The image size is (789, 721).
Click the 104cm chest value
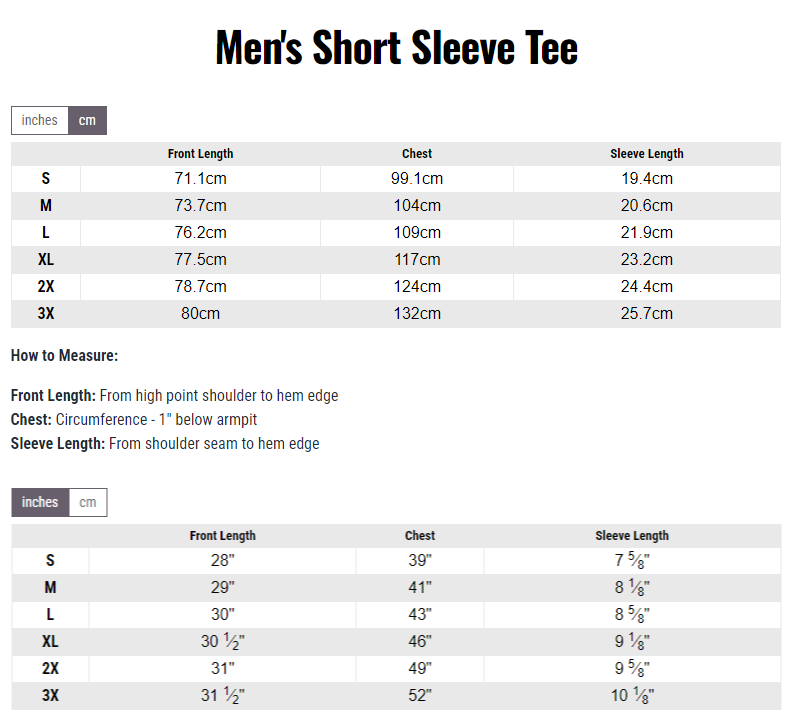coord(417,206)
